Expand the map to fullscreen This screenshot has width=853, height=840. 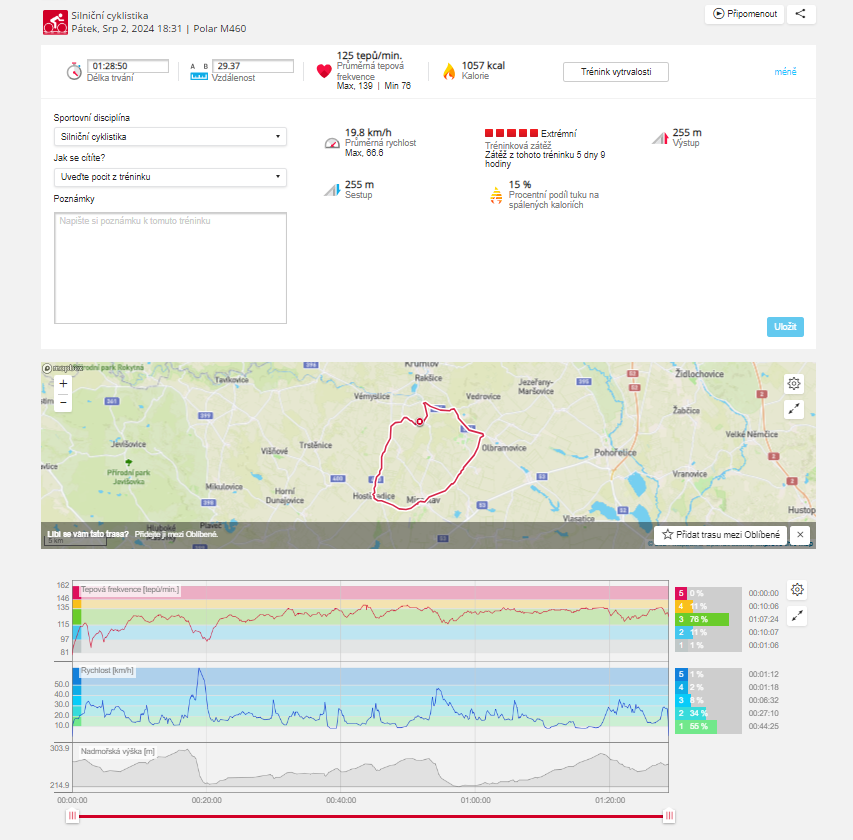click(794, 409)
